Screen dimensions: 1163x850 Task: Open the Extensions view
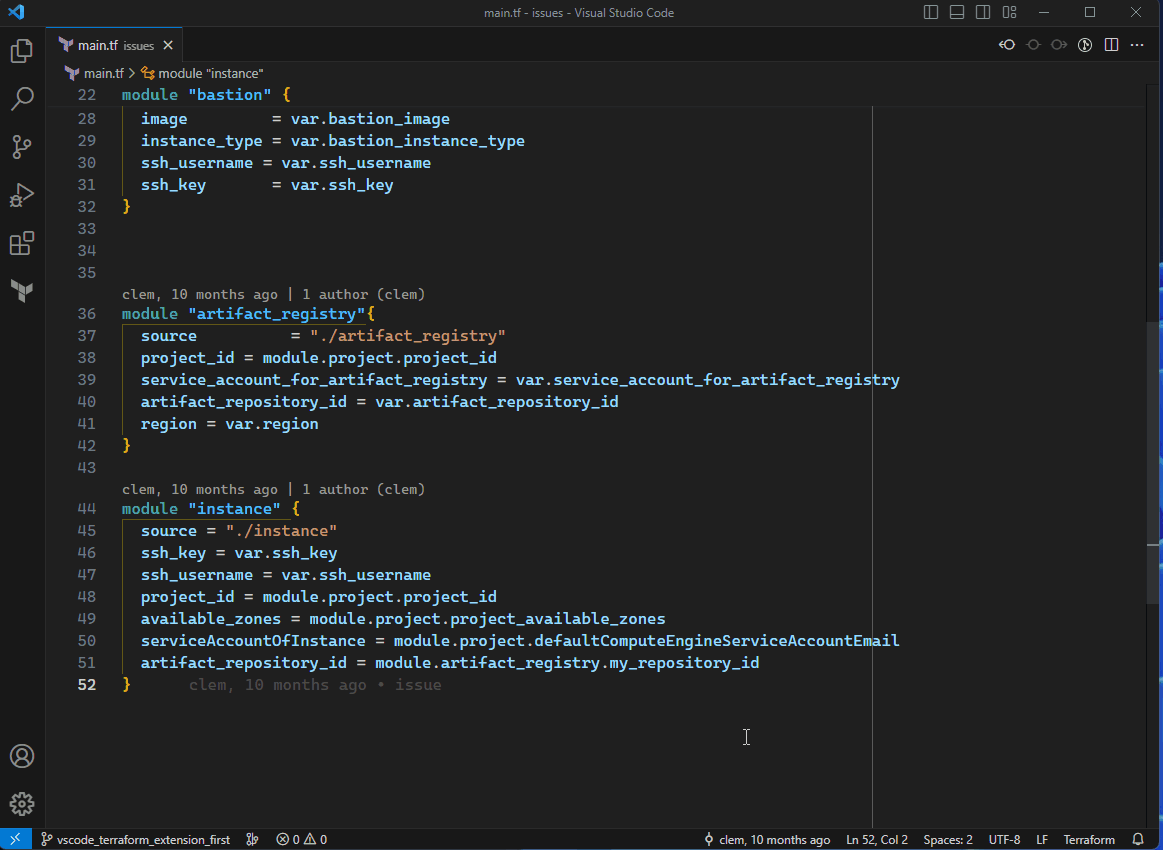[22, 243]
